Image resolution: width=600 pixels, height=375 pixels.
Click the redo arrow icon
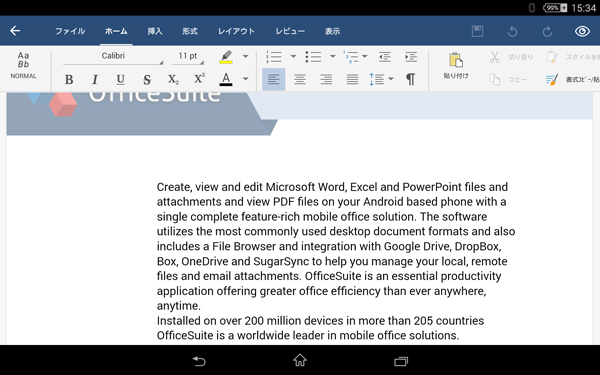[547, 31]
